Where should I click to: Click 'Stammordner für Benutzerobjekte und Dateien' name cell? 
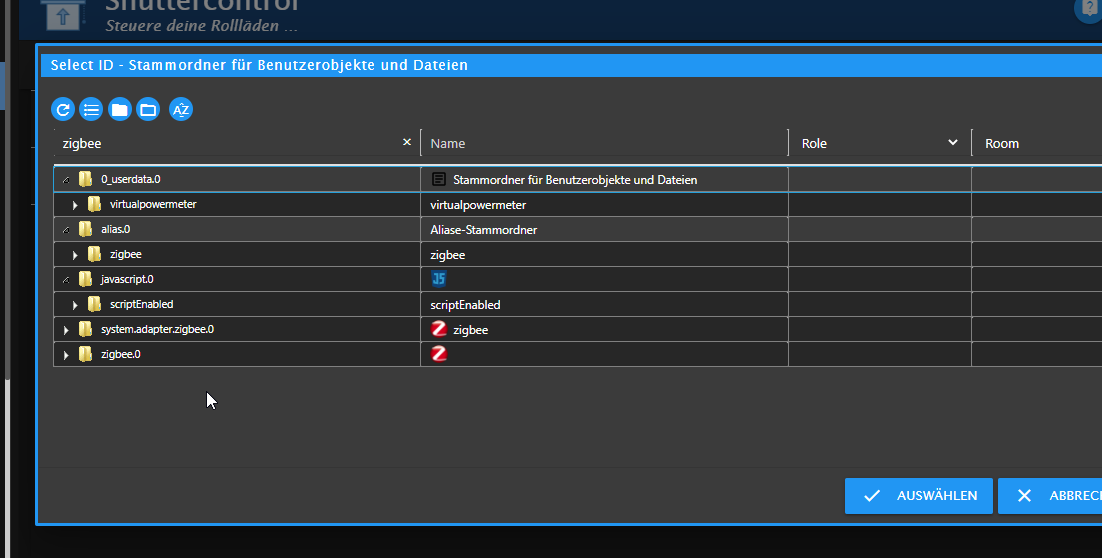[x=604, y=180]
